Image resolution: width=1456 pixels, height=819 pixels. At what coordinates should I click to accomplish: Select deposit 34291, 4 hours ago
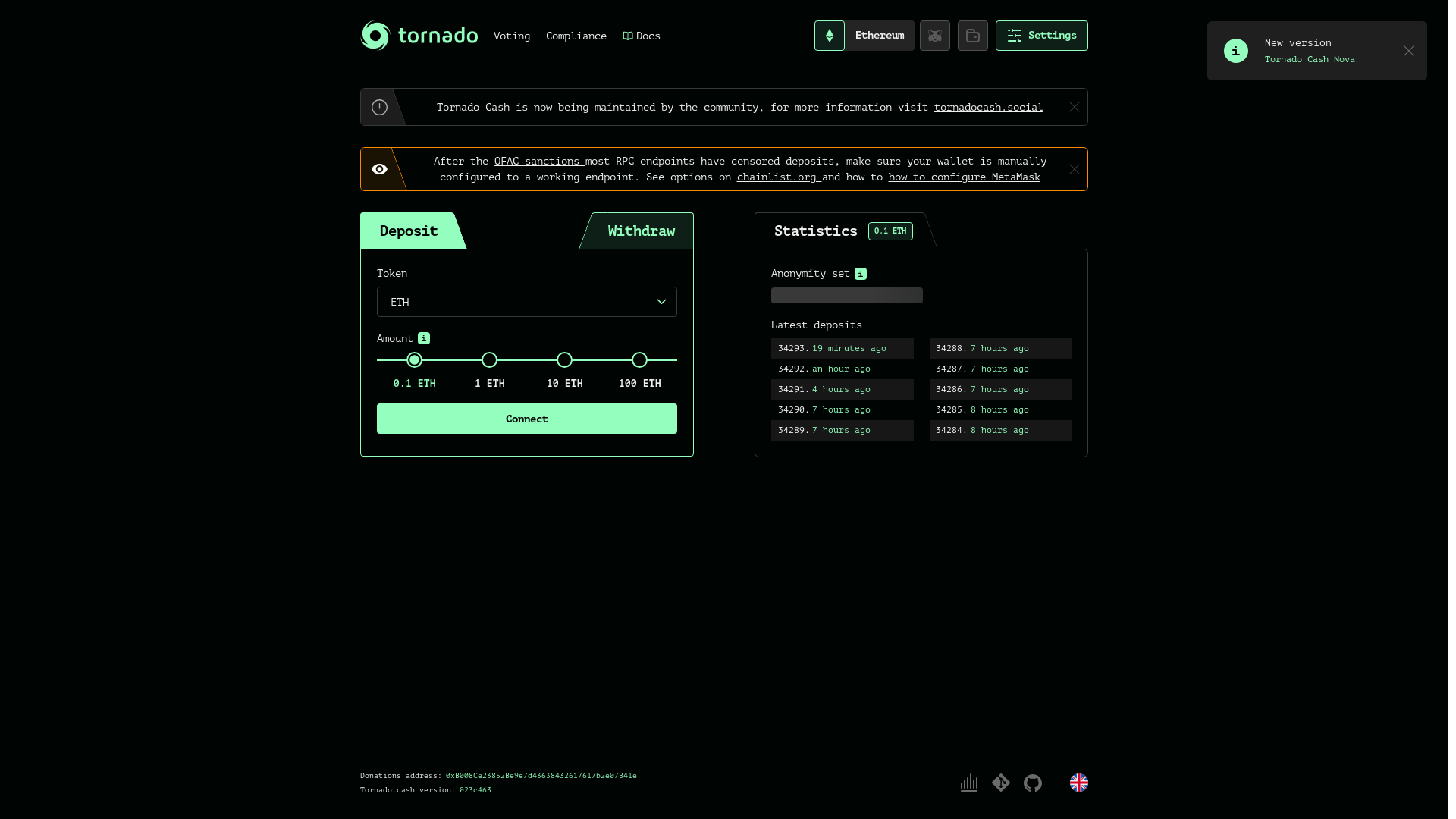point(842,389)
